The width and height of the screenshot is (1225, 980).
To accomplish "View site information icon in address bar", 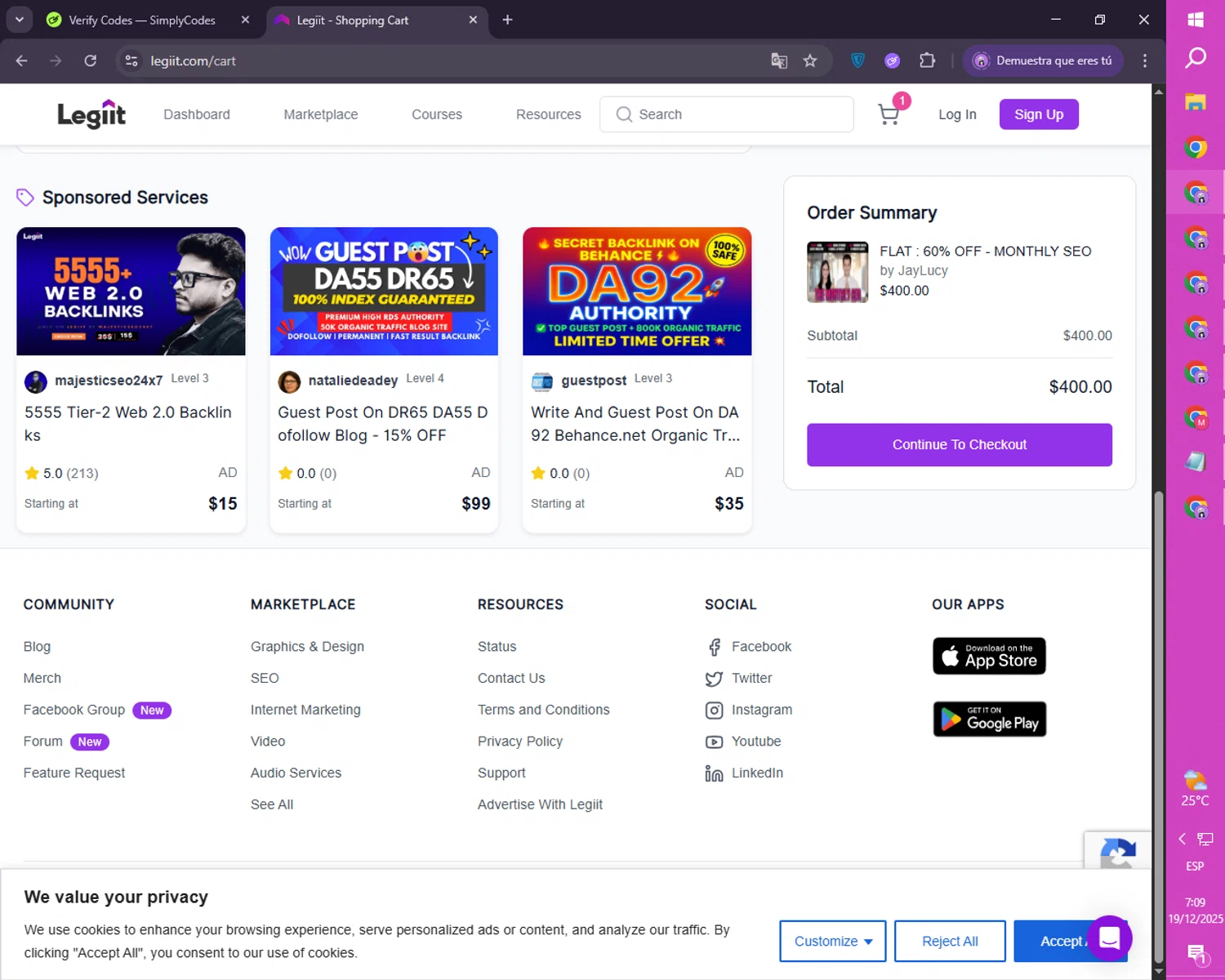I will pyautogui.click(x=131, y=60).
